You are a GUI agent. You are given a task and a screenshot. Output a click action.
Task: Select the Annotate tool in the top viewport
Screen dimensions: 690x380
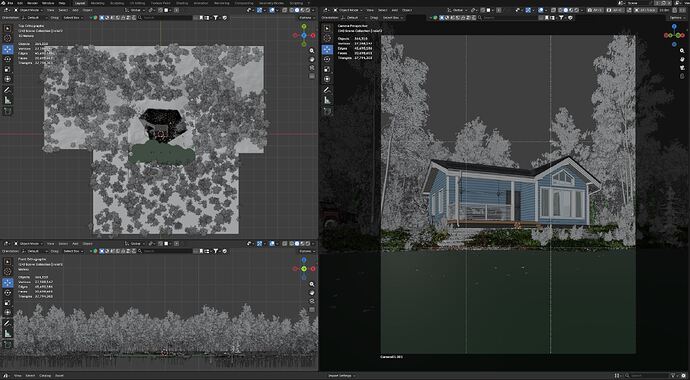pyautogui.click(x=7, y=90)
